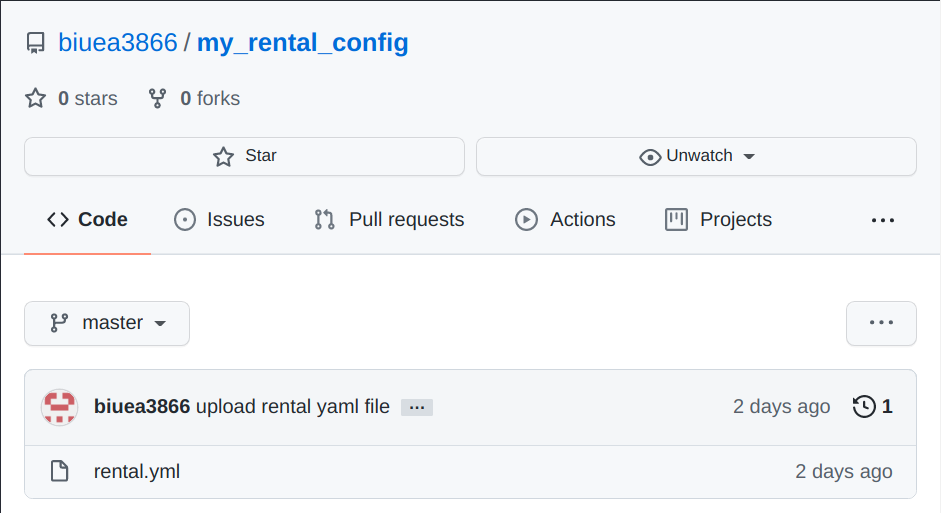Open the biuea3866 commit author name
The width and height of the screenshot is (941, 513).
[142, 407]
